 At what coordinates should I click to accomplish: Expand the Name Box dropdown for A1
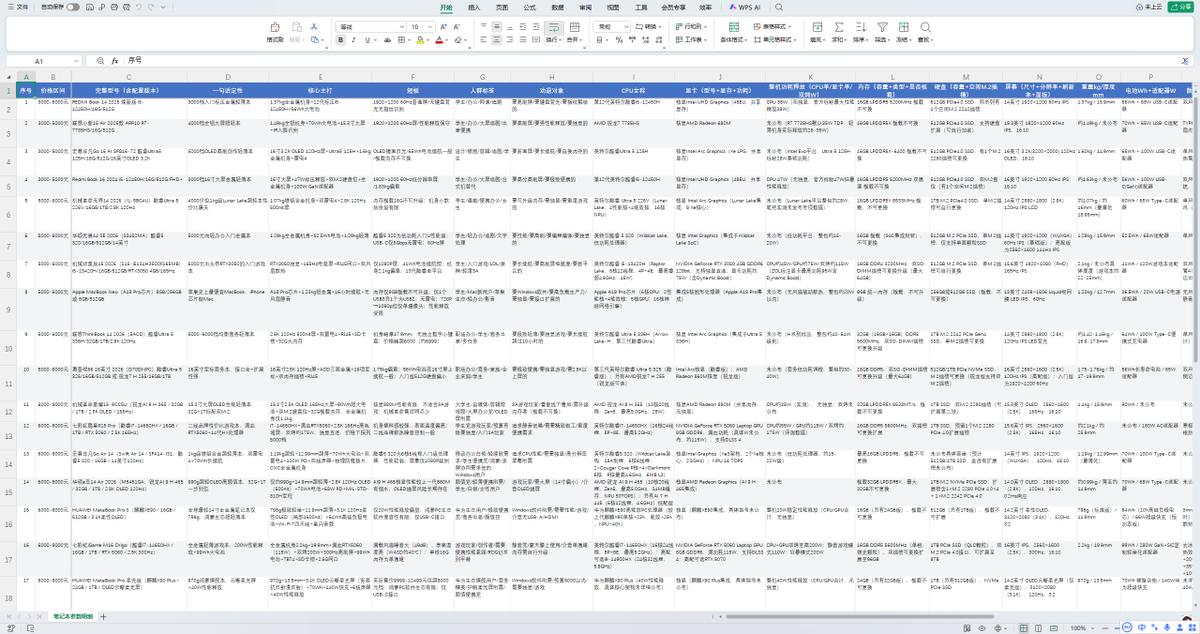[74, 61]
